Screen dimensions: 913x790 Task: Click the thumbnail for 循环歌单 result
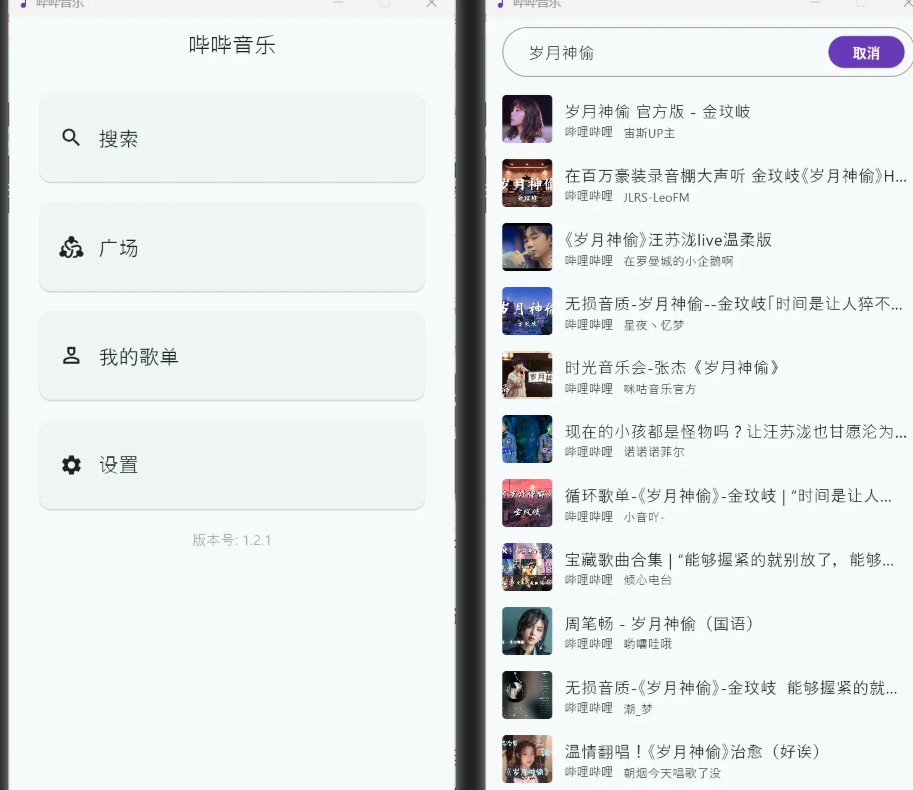[x=527, y=503]
